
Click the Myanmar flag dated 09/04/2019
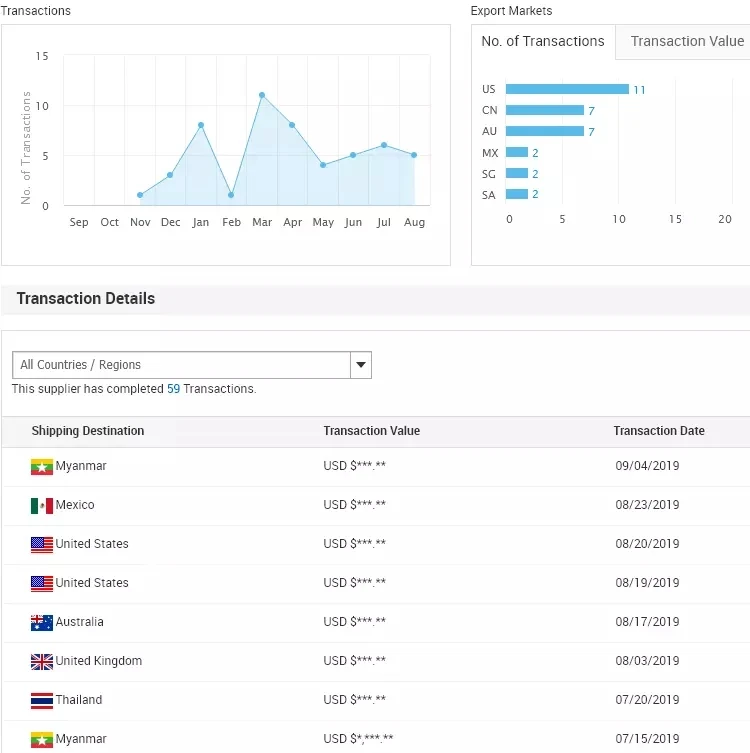tap(41, 467)
